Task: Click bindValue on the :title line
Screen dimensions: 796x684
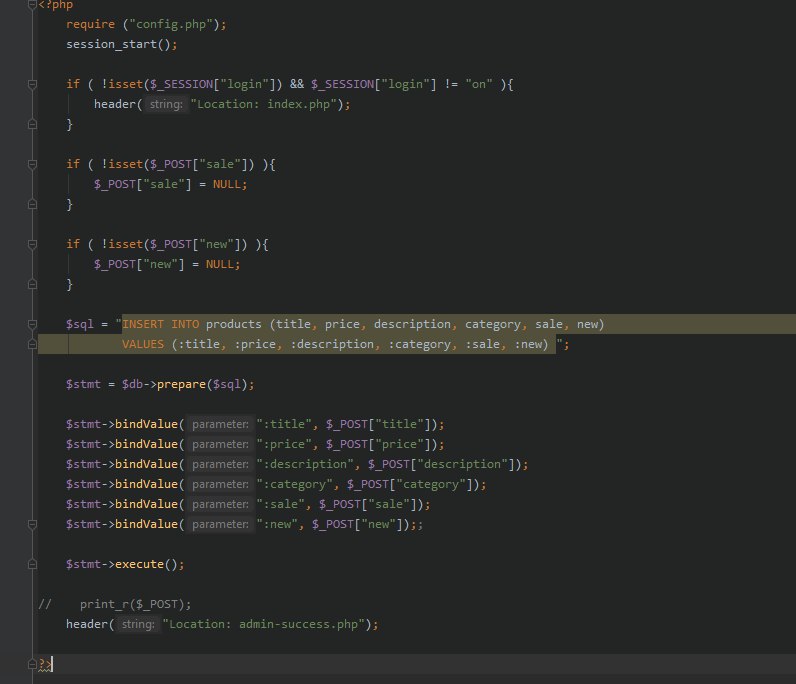Action: (x=146, y=424)
